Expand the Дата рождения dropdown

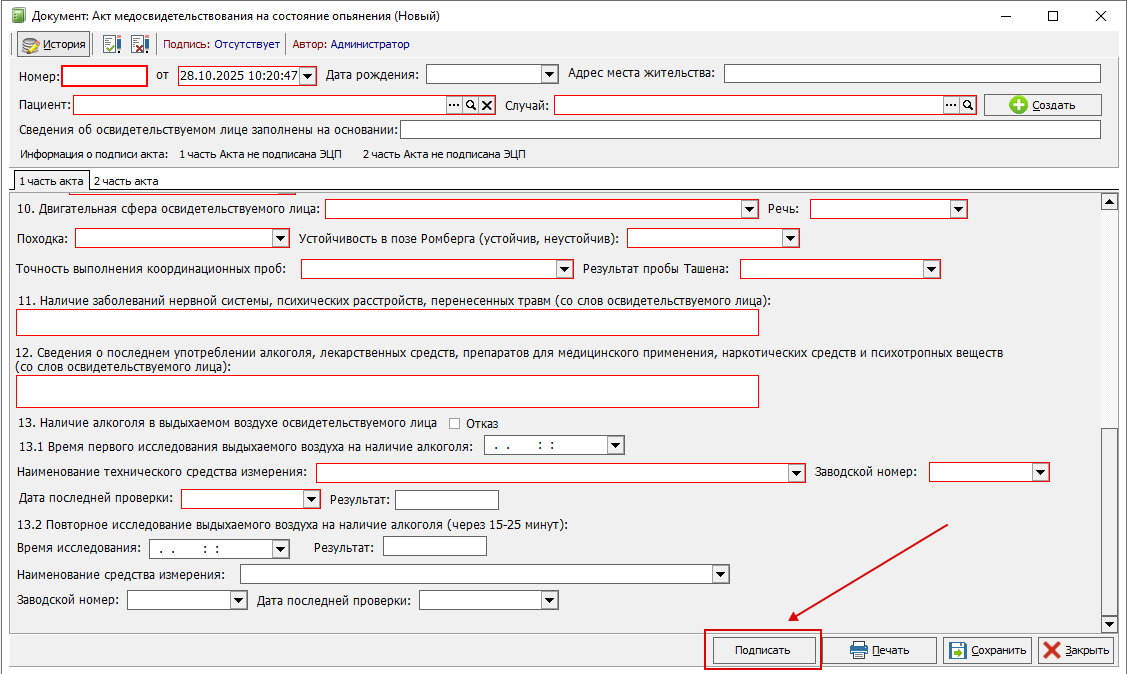(x=548, y=74)
